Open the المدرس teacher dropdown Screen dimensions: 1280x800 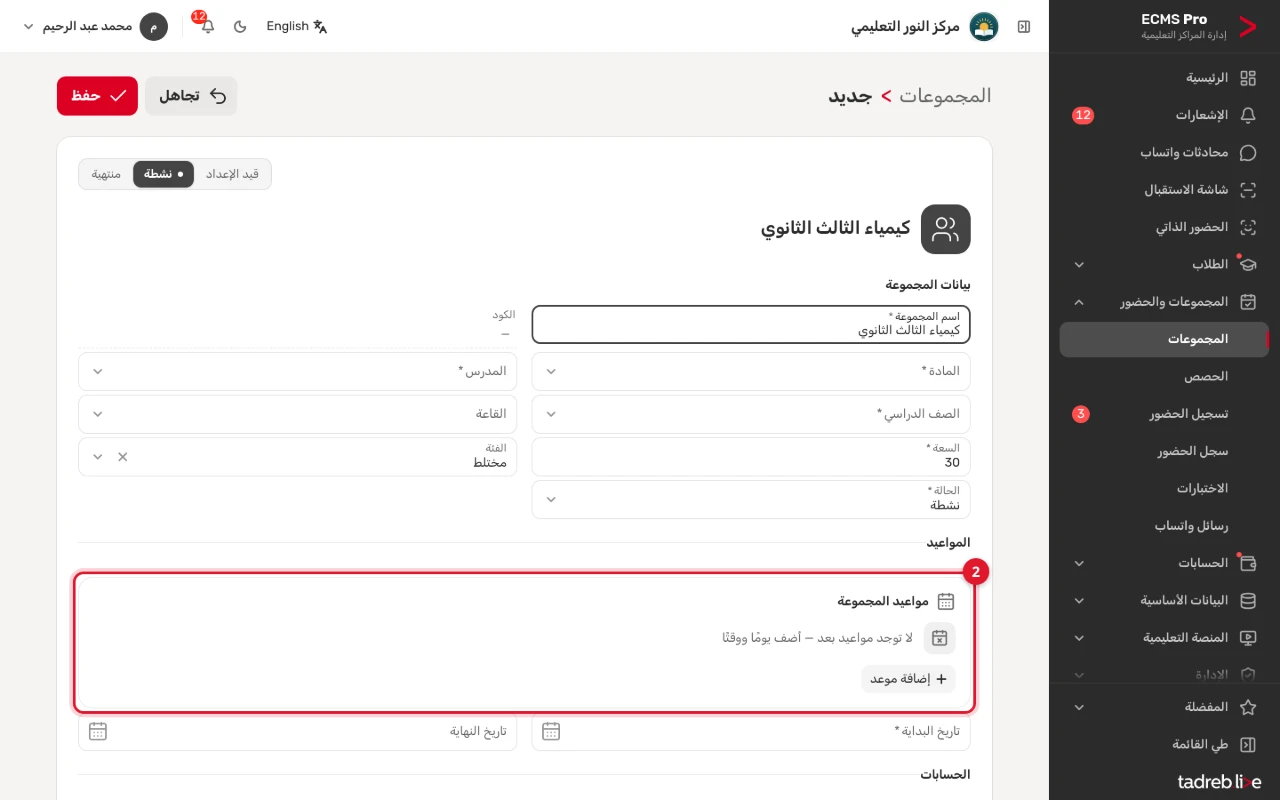298,371
